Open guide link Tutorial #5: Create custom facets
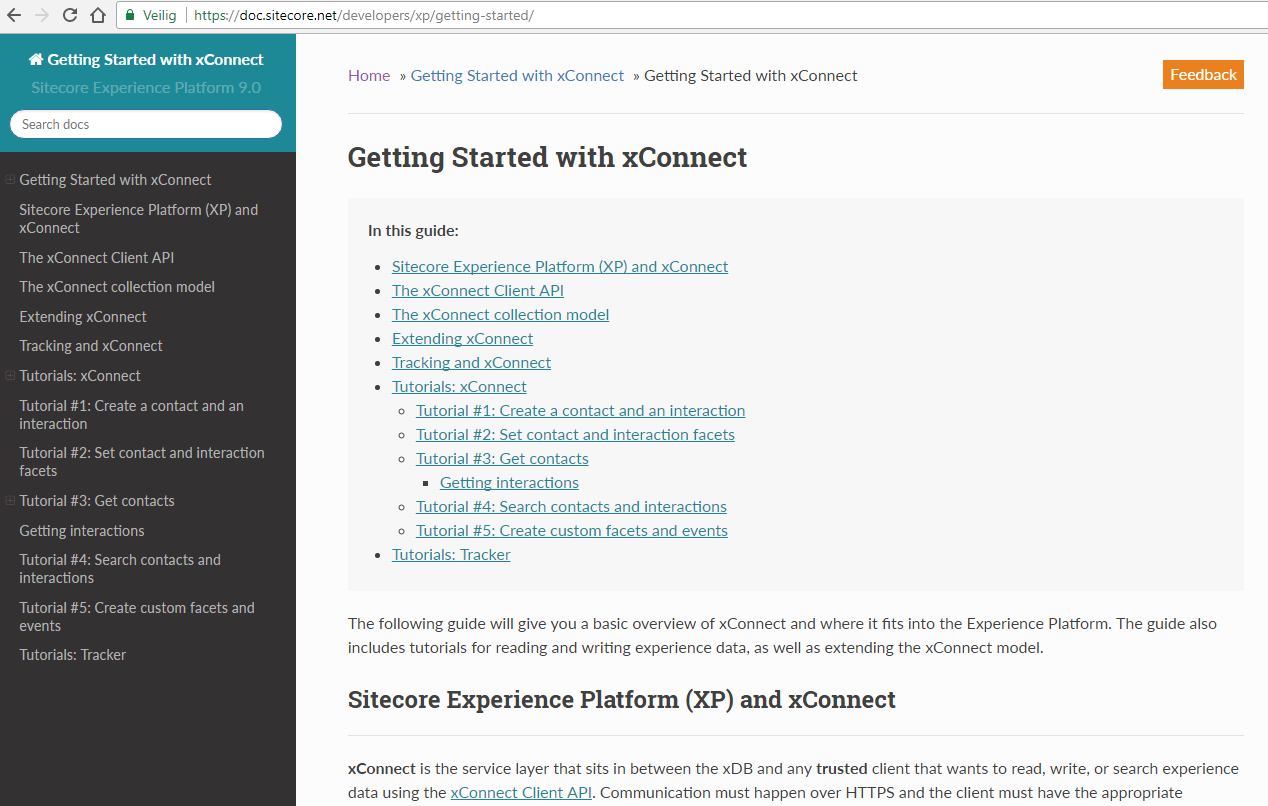The width and height of the screenshot is (1268, 806). pyautogui.click(x=572, y=530)
